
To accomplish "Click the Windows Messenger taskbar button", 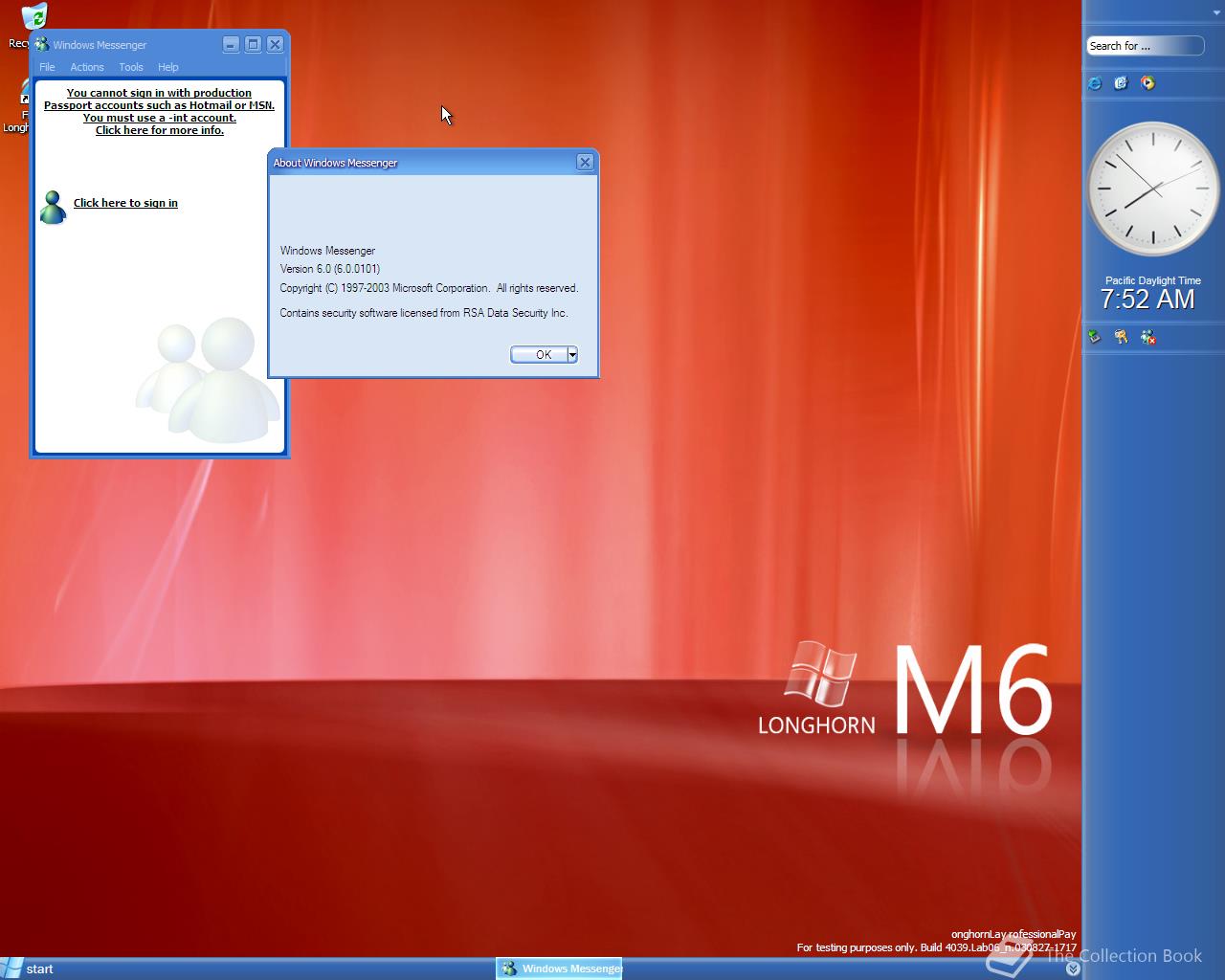I will (559, 969).
